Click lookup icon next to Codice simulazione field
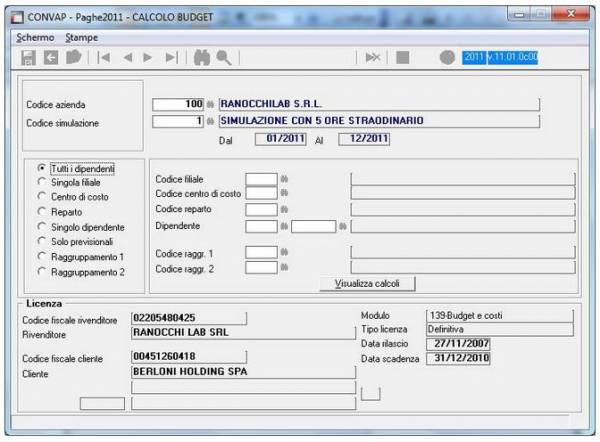The width and height of the screenshot is (600, 442). [x=210, y=121]
